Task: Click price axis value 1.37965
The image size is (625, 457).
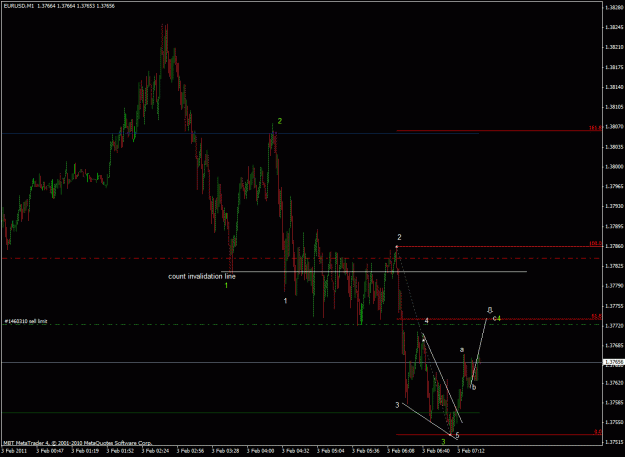Action: click(x=612, y=186)
